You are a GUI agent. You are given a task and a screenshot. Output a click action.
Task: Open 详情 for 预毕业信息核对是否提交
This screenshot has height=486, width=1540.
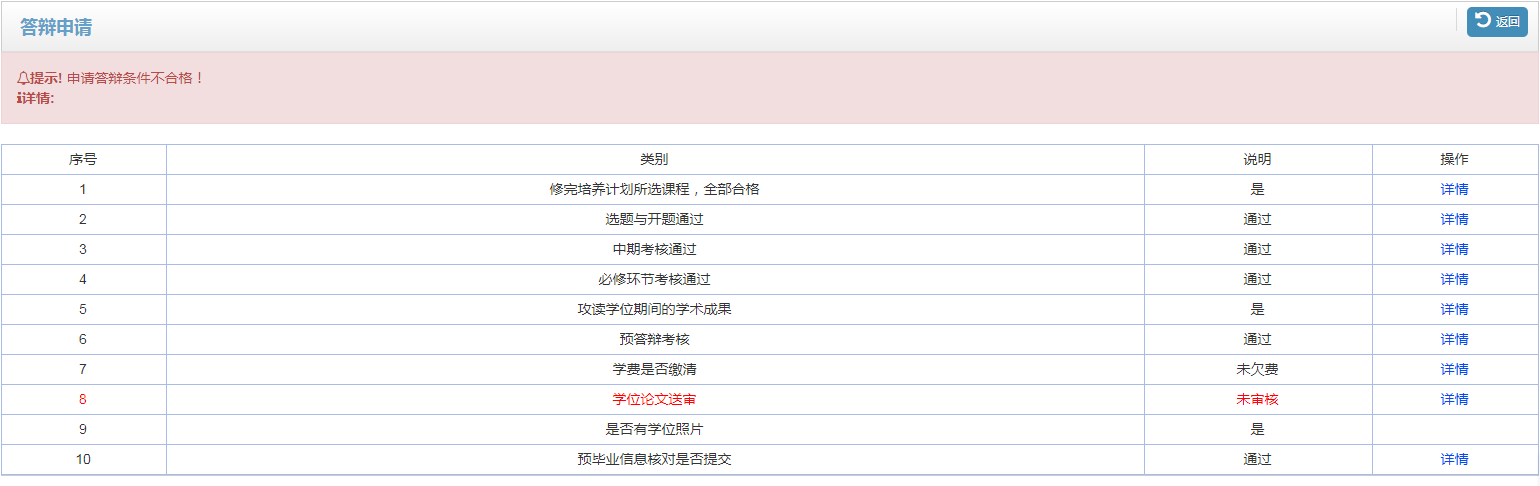coord(1454,459)
